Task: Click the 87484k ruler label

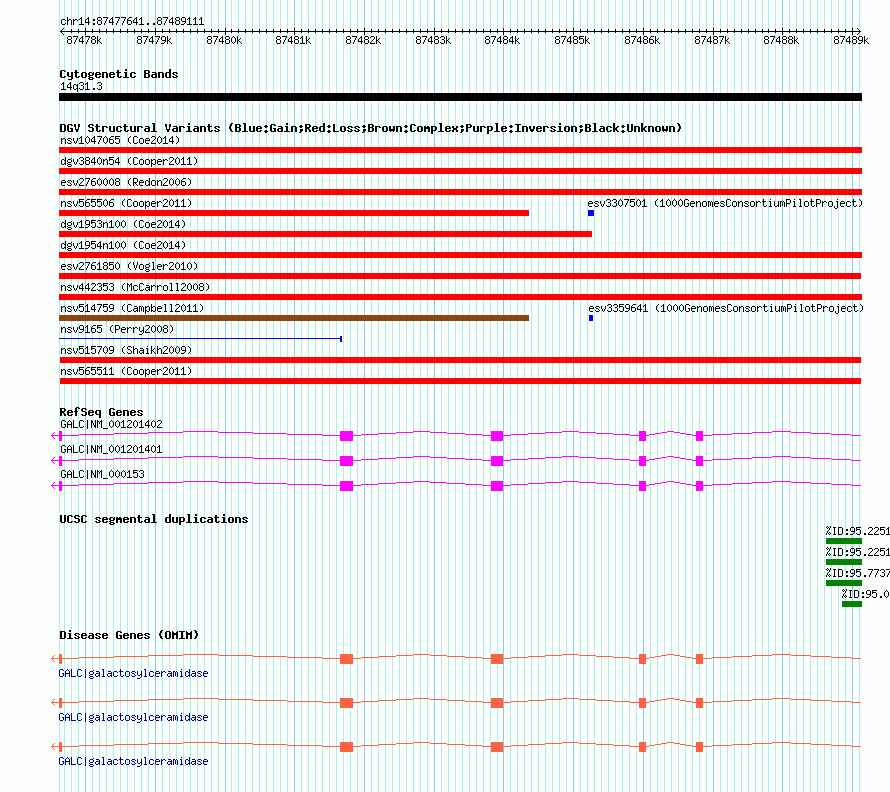Action: [502, 40]
